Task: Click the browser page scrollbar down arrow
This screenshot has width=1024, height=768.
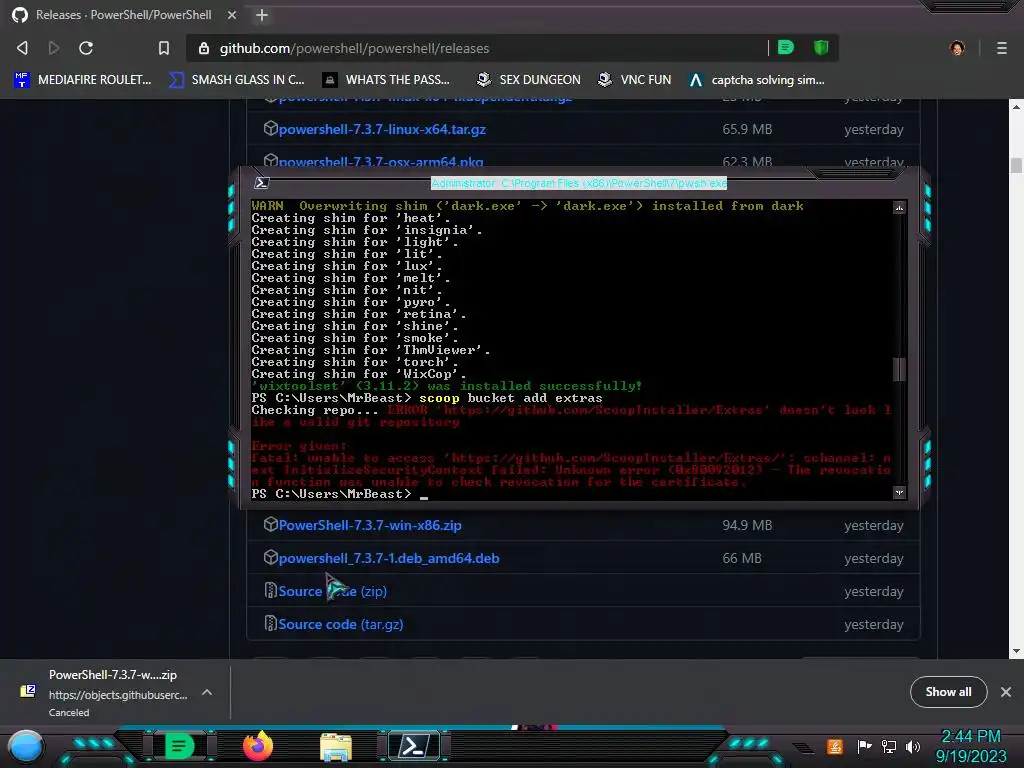Action: point(1016,651)
